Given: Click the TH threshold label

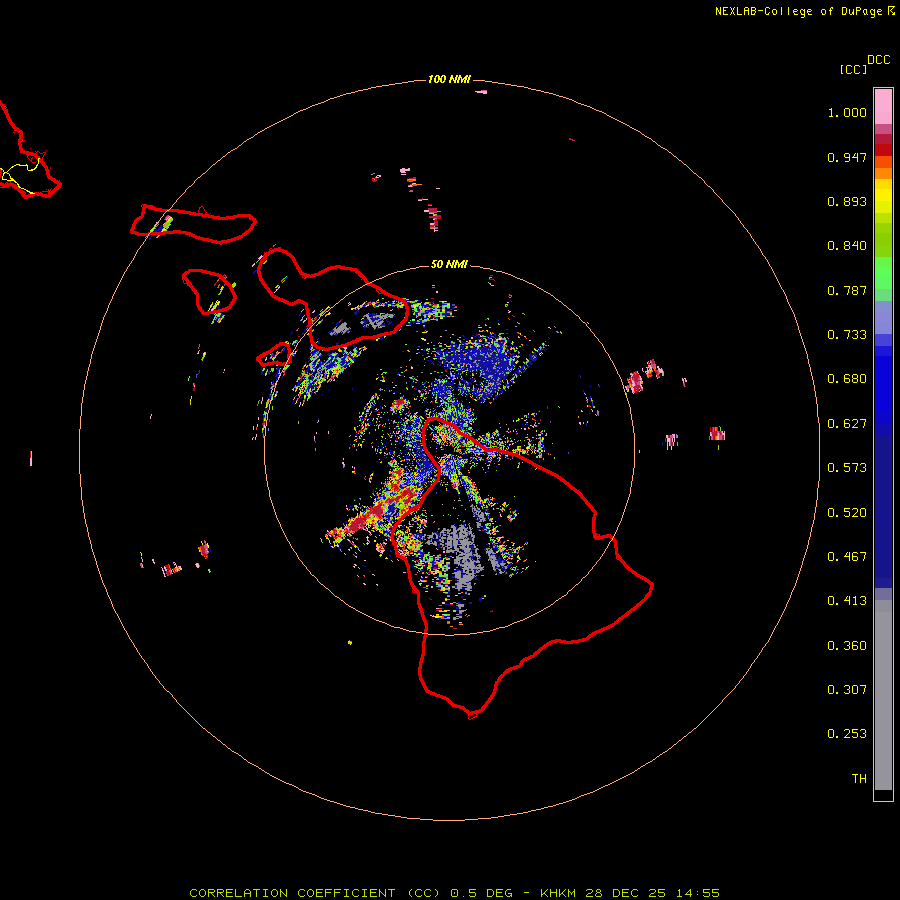Looking at the screenshot, I should pos(859,779).
